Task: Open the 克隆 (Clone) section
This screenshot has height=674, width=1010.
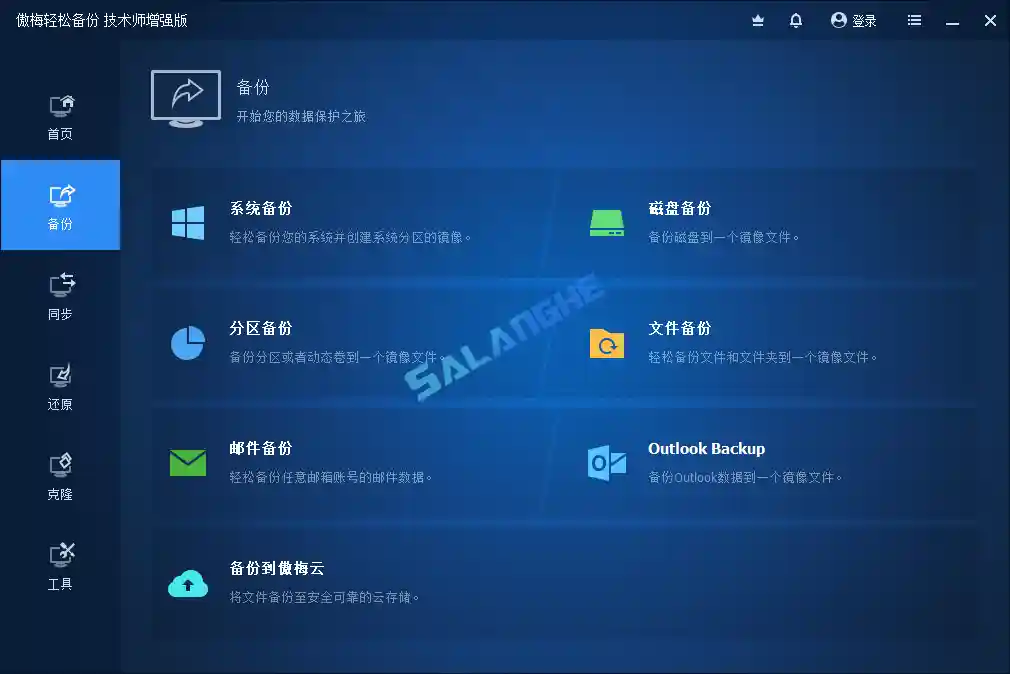Action: [x=60, y=474]
